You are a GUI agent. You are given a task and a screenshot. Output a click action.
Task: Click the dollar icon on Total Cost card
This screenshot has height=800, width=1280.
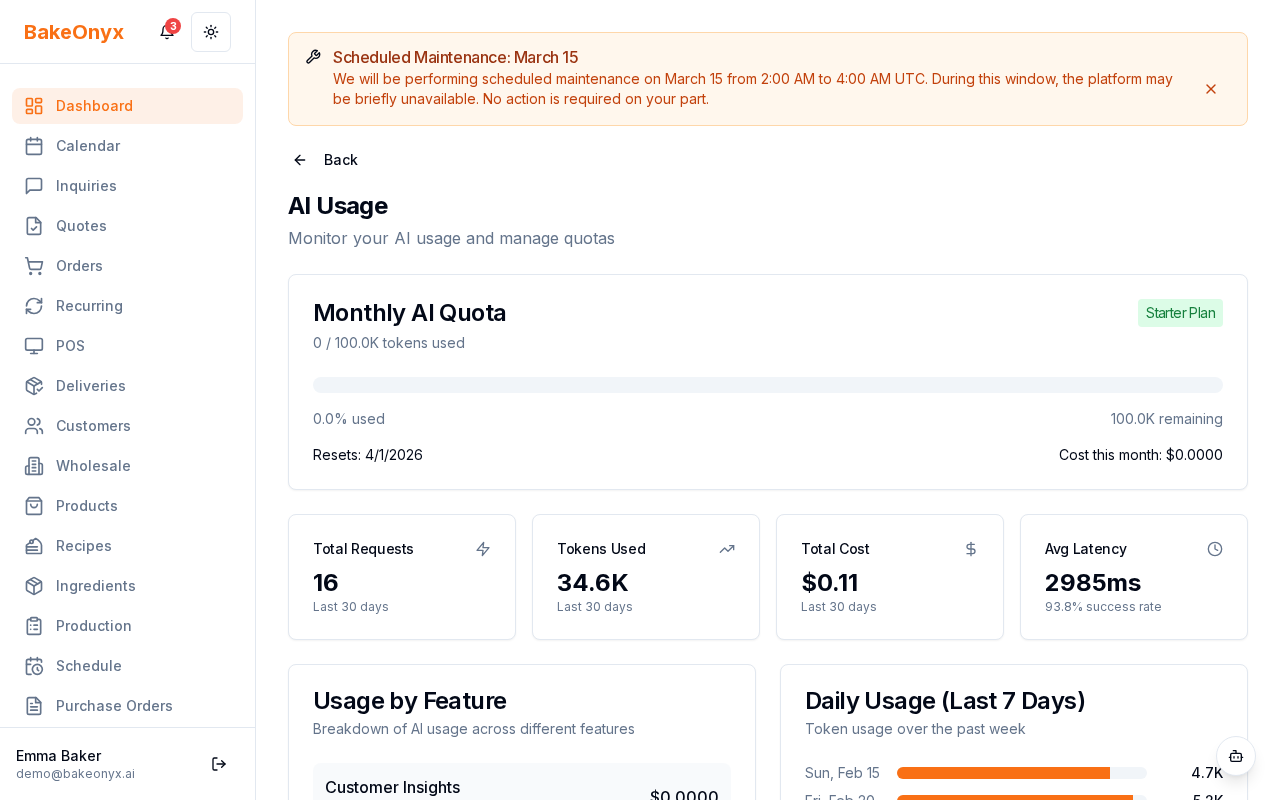click(971, 549)
